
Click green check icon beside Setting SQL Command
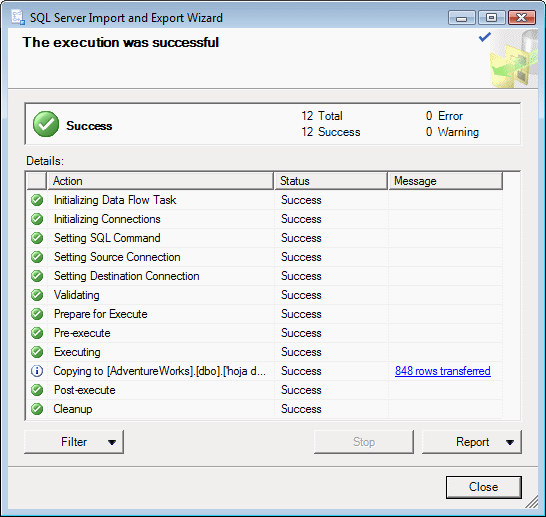[x=37, y=238]
